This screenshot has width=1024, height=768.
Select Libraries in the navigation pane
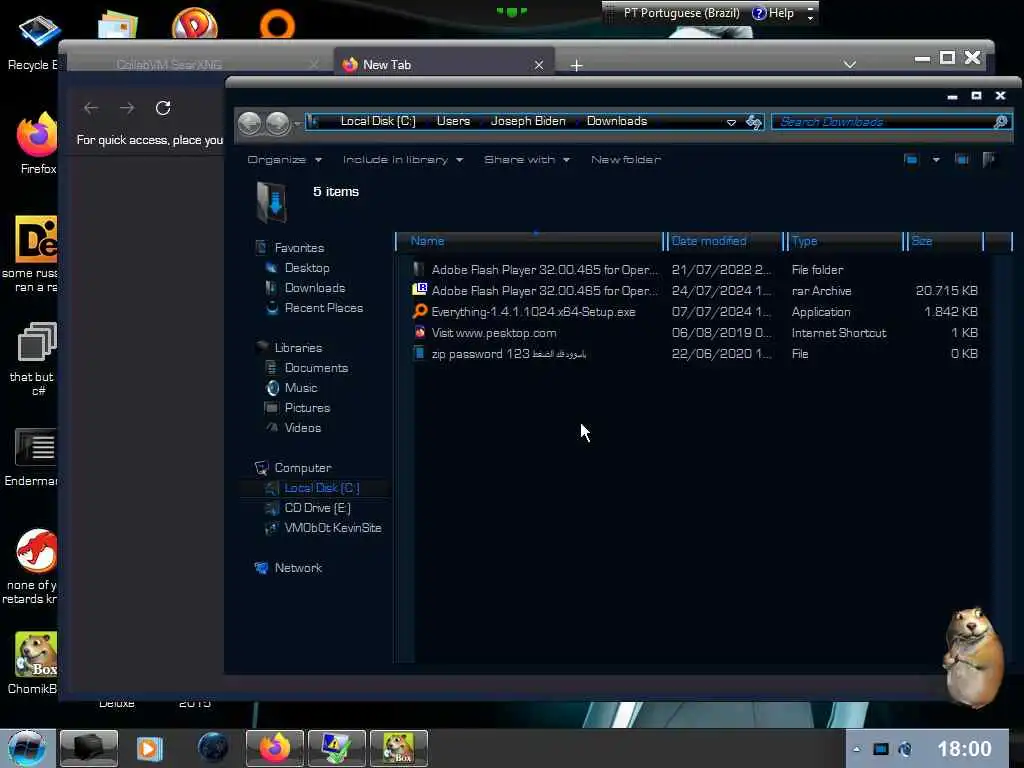pyautogui.click(x=298, y=347)
